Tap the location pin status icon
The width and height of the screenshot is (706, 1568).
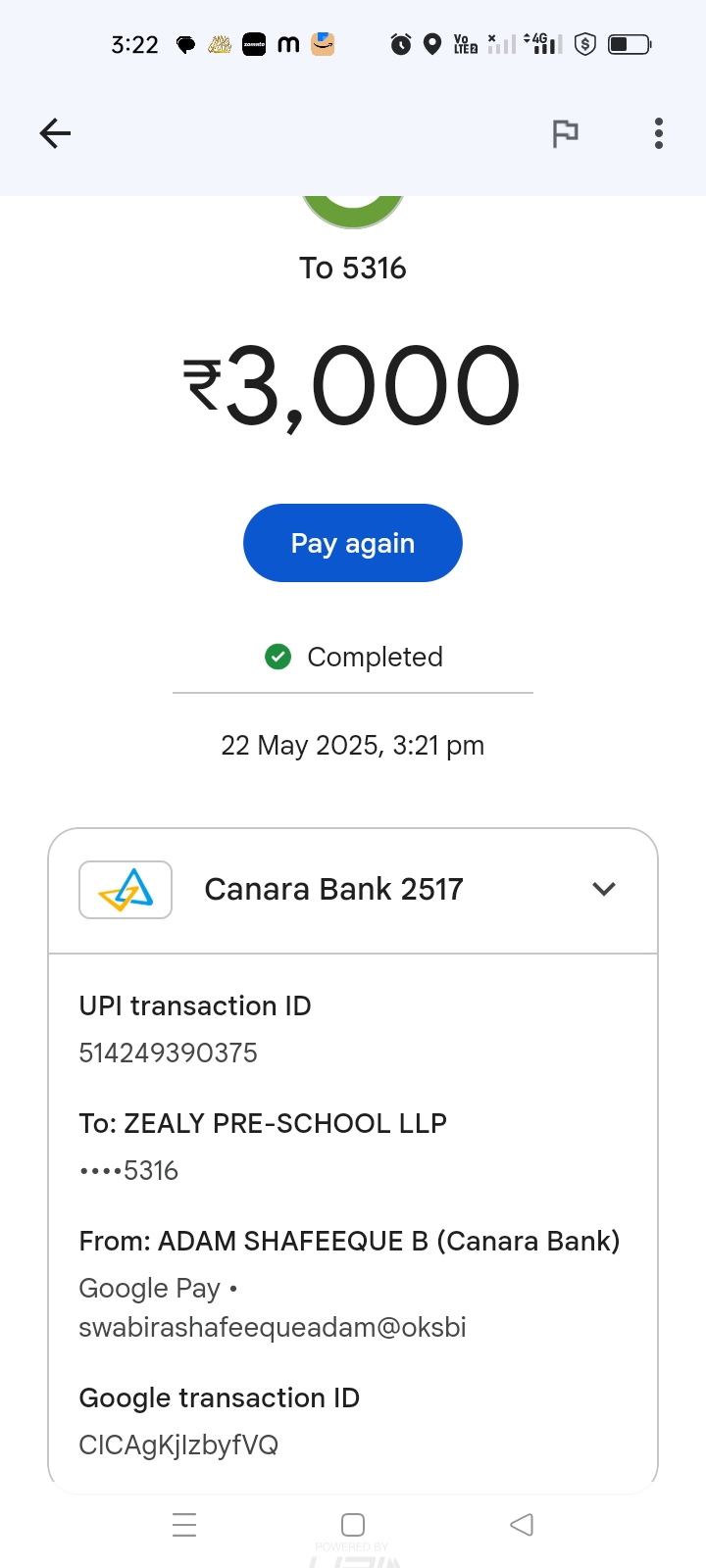click(432, 44)
